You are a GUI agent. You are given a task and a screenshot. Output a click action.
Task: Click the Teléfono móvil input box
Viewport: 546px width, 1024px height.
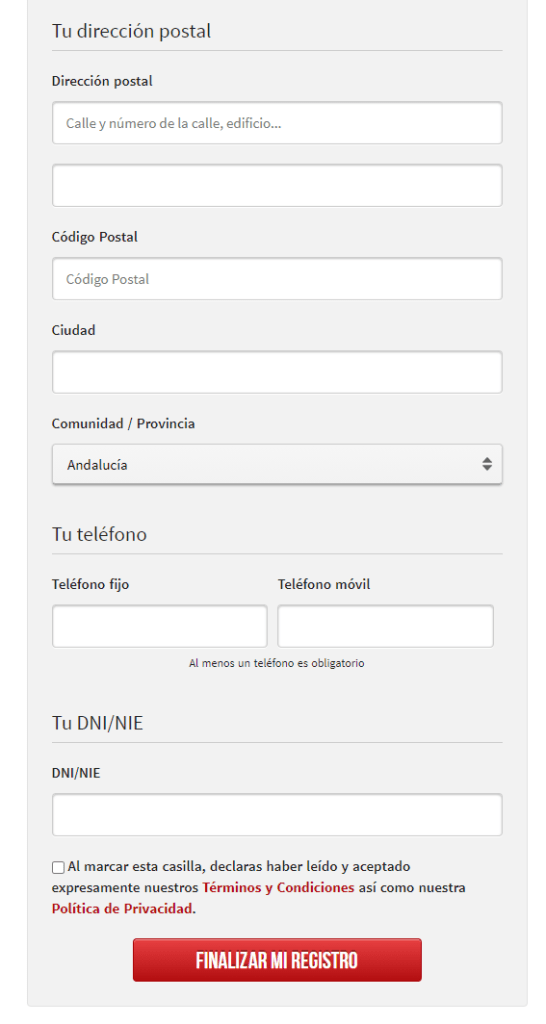tap(385, 626)
